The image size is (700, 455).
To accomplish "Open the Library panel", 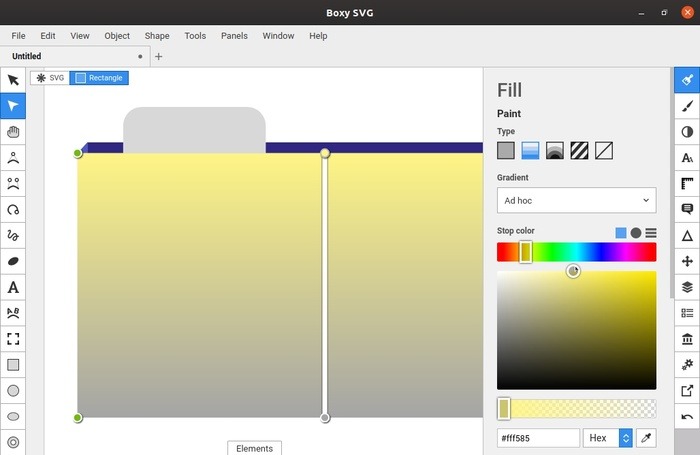I will 687,339.
